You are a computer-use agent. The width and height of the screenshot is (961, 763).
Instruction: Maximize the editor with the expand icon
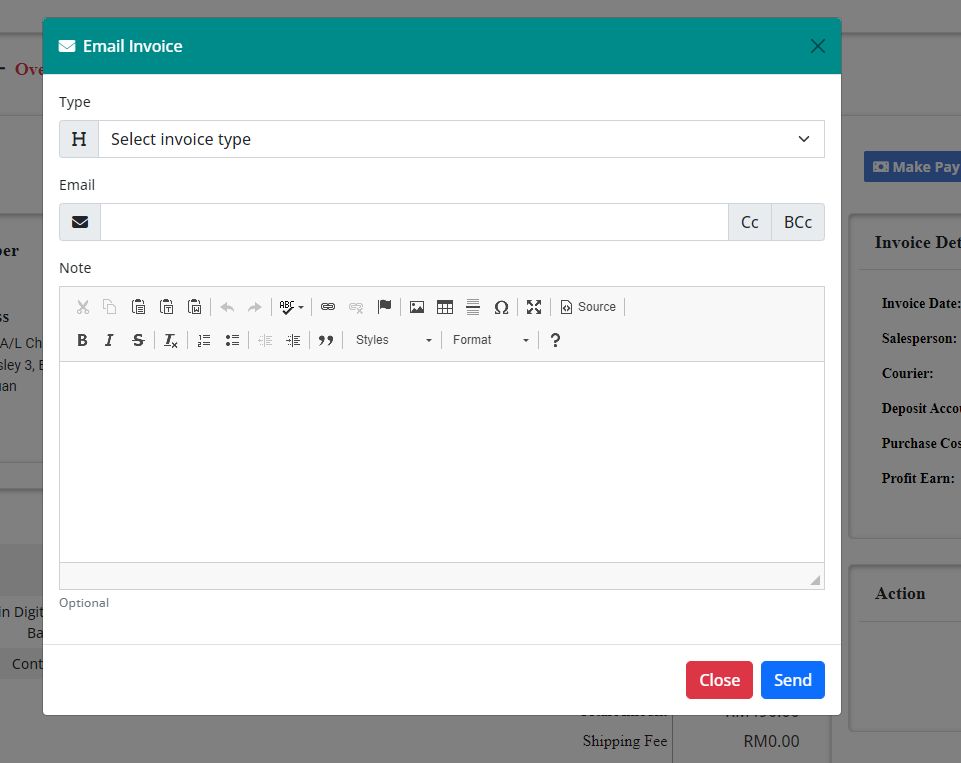[534, 307]
